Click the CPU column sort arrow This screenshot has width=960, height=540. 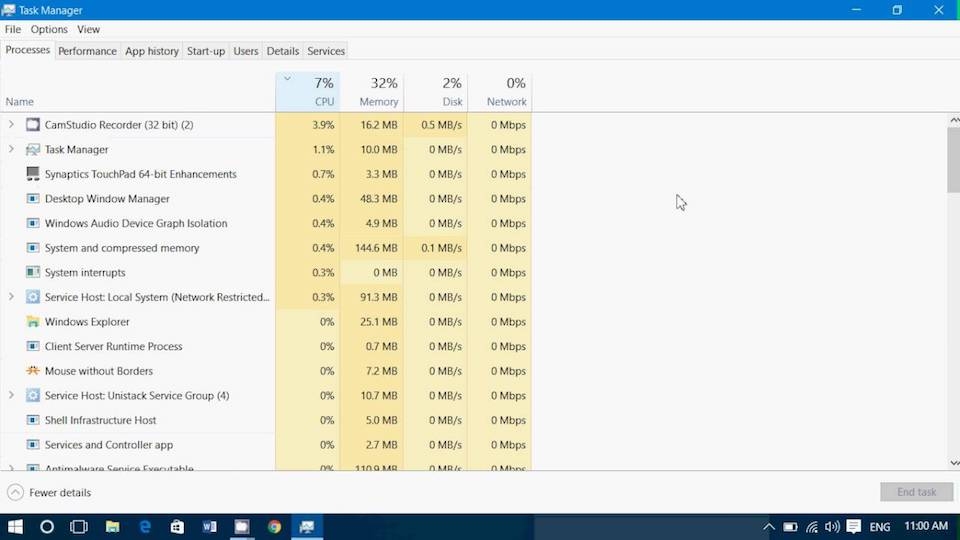click(287, 78)
